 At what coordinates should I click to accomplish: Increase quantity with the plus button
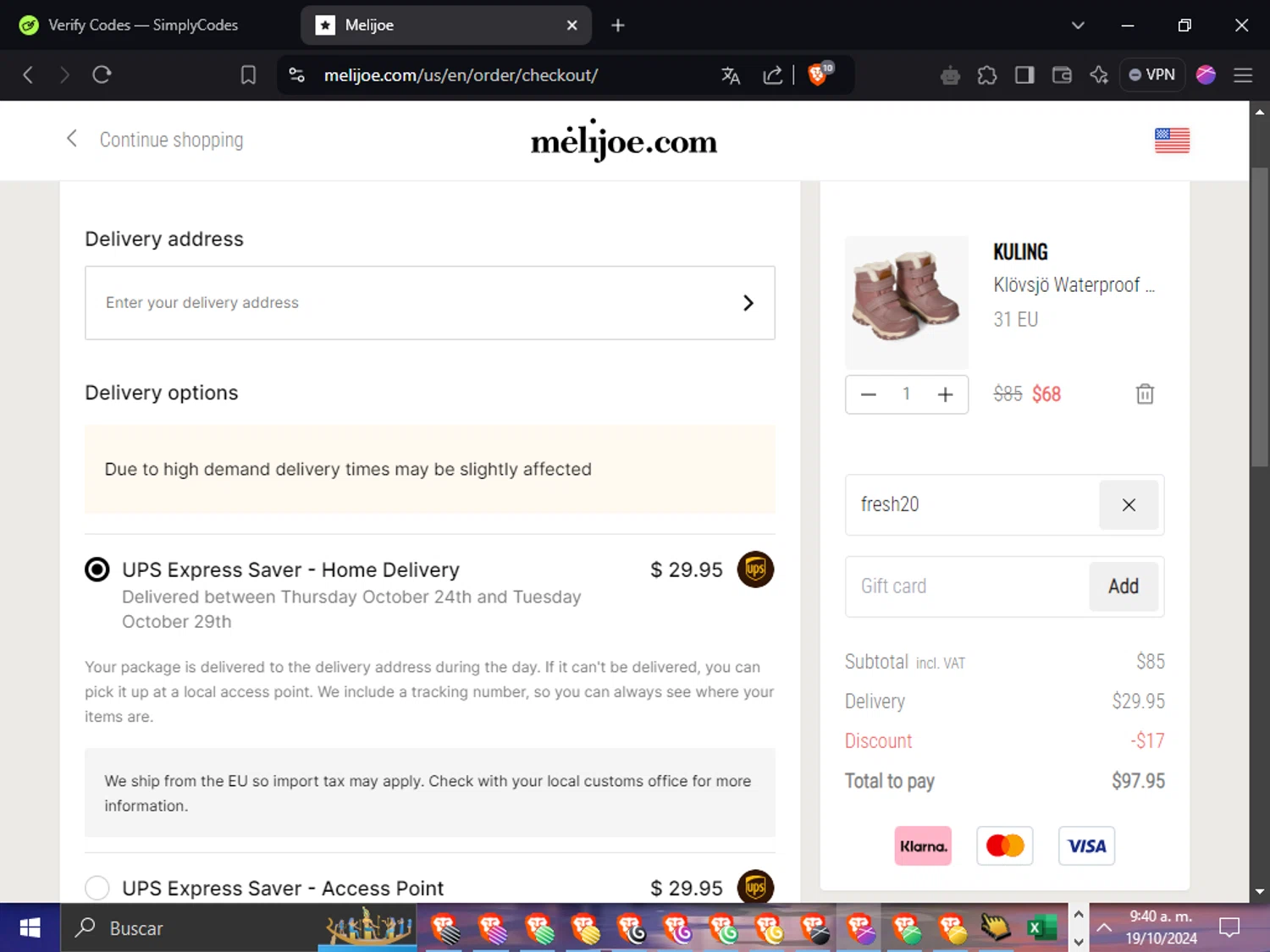coord(946,394)
